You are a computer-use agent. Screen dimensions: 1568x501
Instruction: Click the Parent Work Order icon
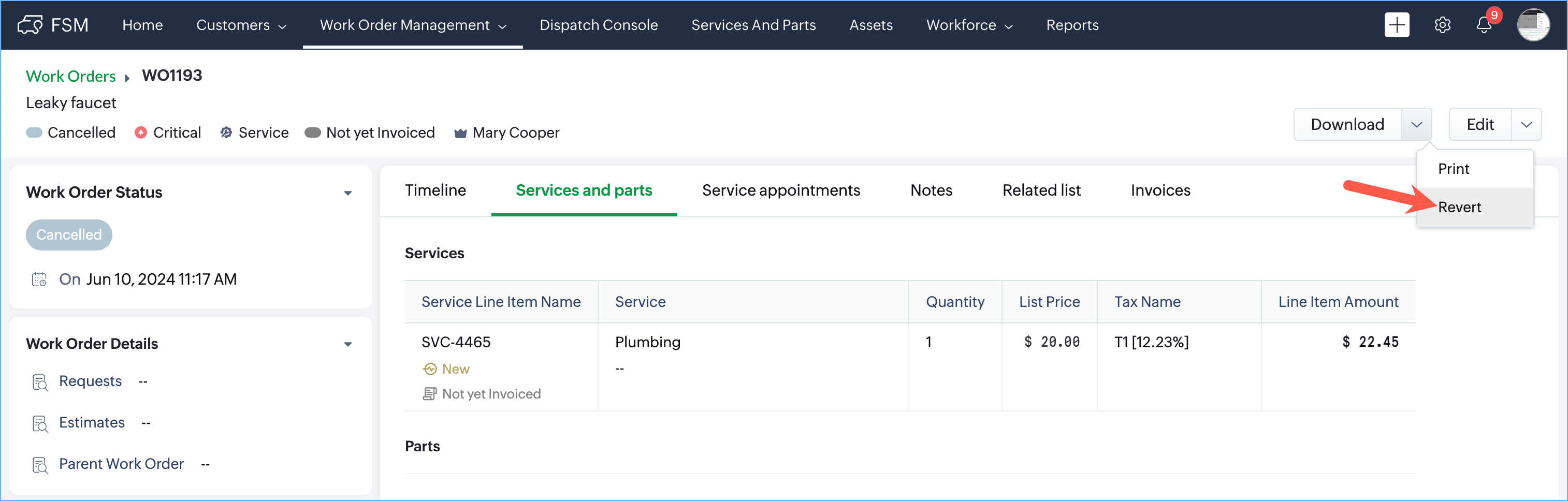[x=40, y=465]
